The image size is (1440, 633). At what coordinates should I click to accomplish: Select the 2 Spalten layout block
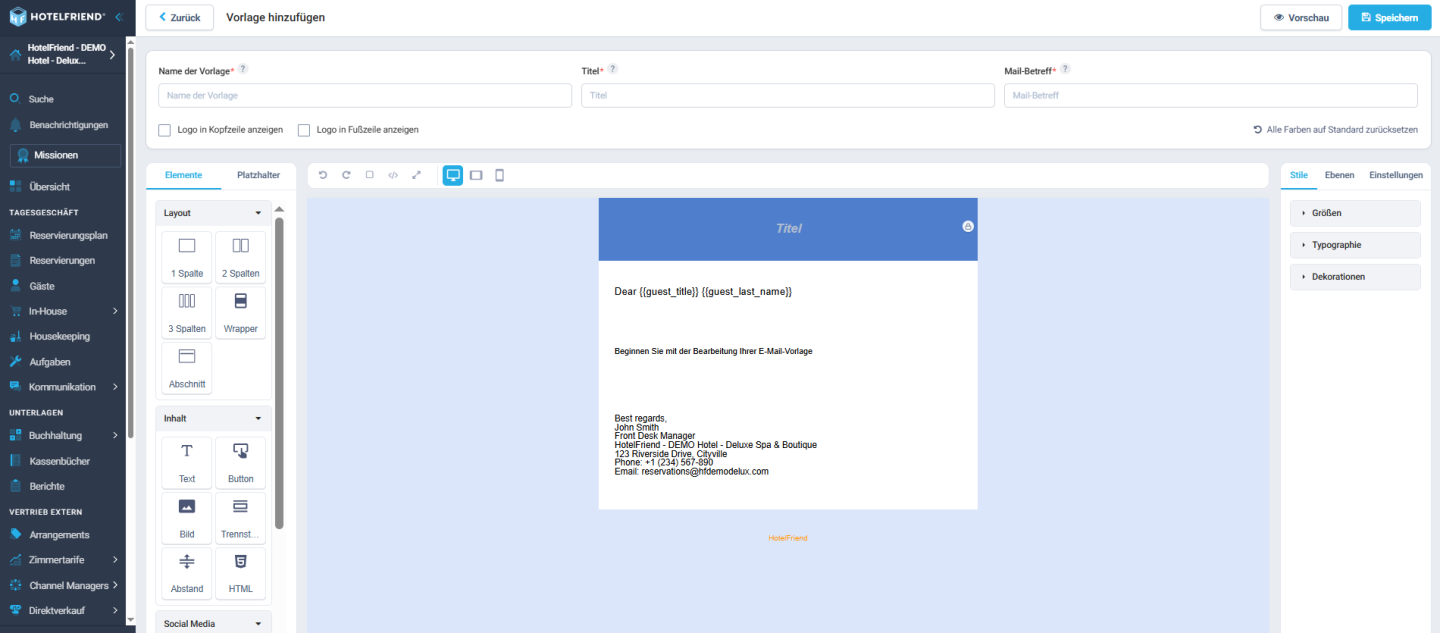click(241, 257)
